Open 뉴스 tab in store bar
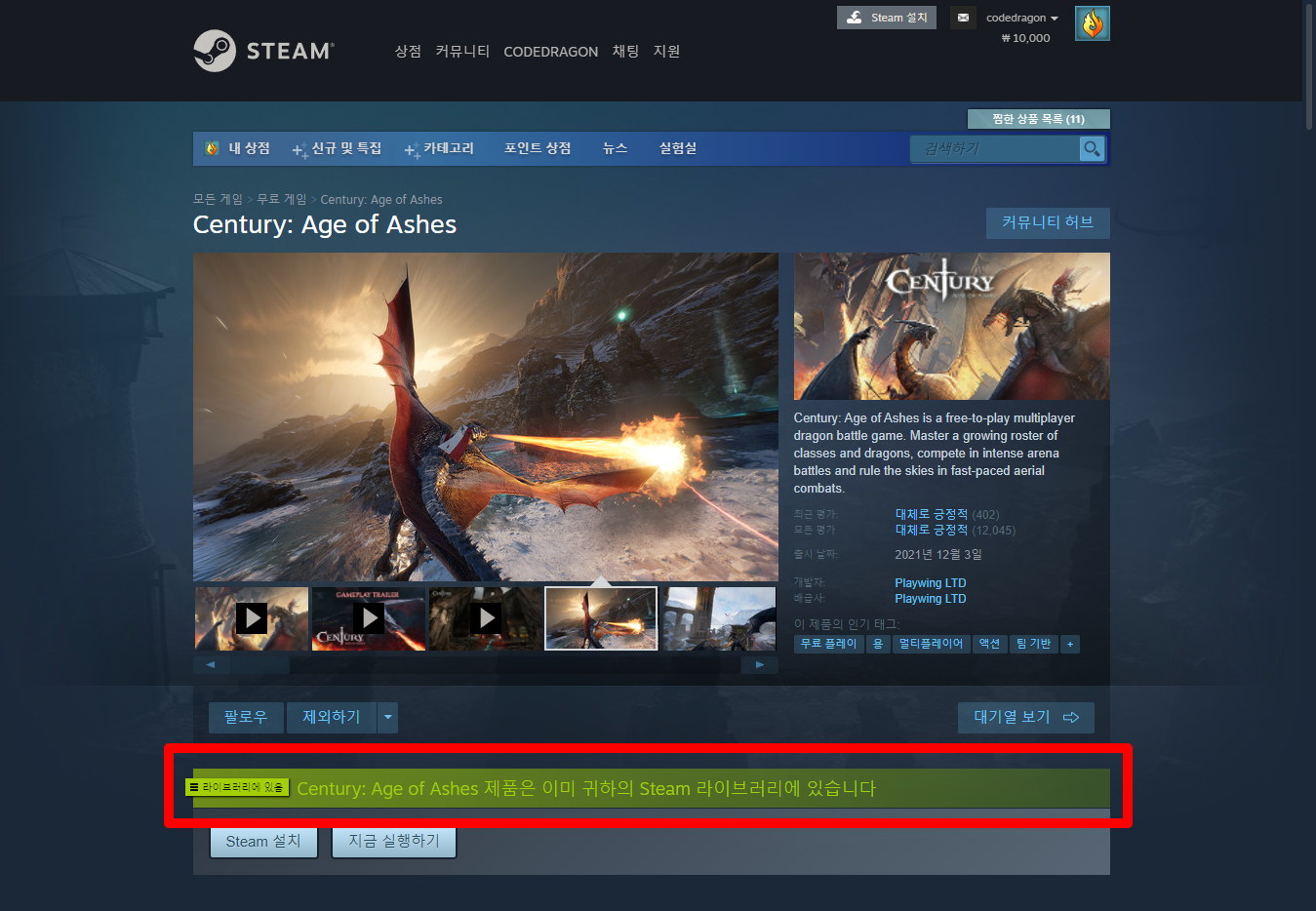 (615, 148)
